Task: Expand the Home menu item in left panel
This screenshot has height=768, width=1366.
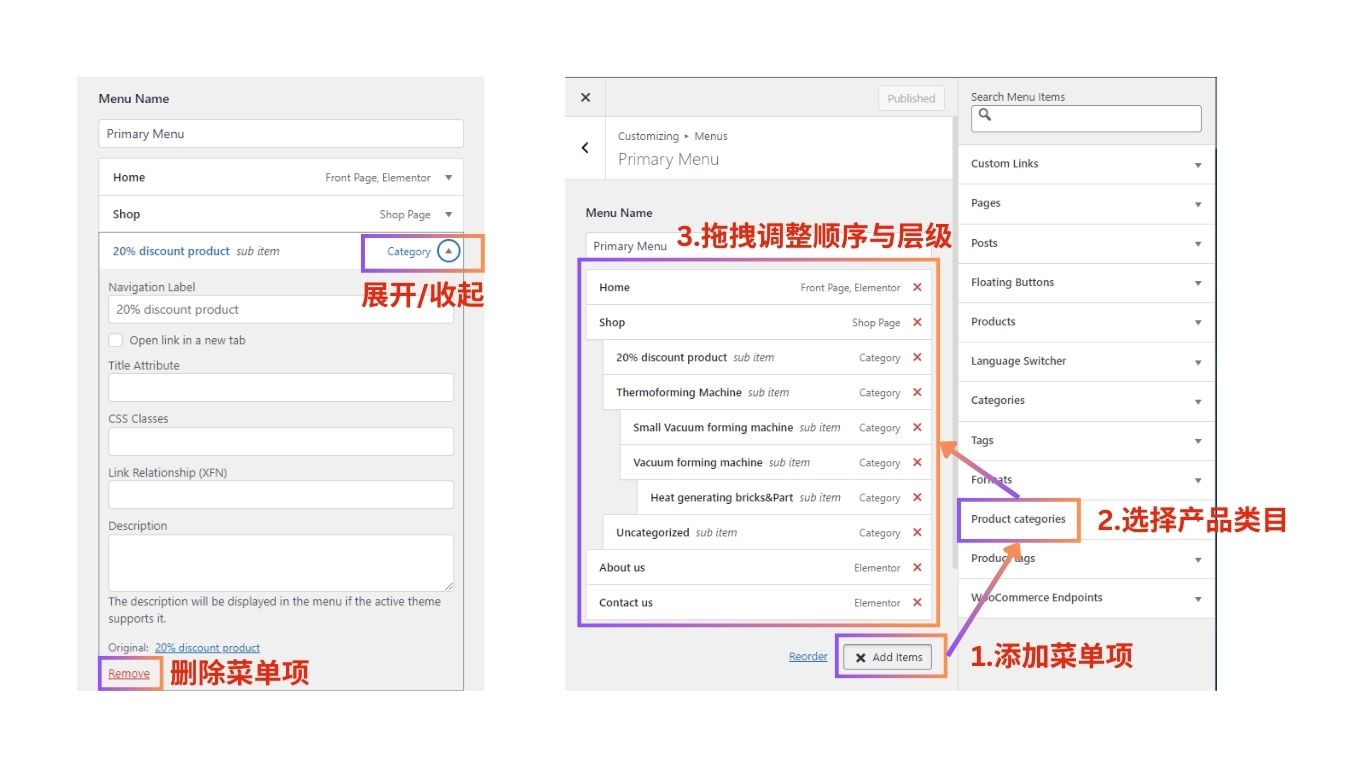Action: [448, 178]
